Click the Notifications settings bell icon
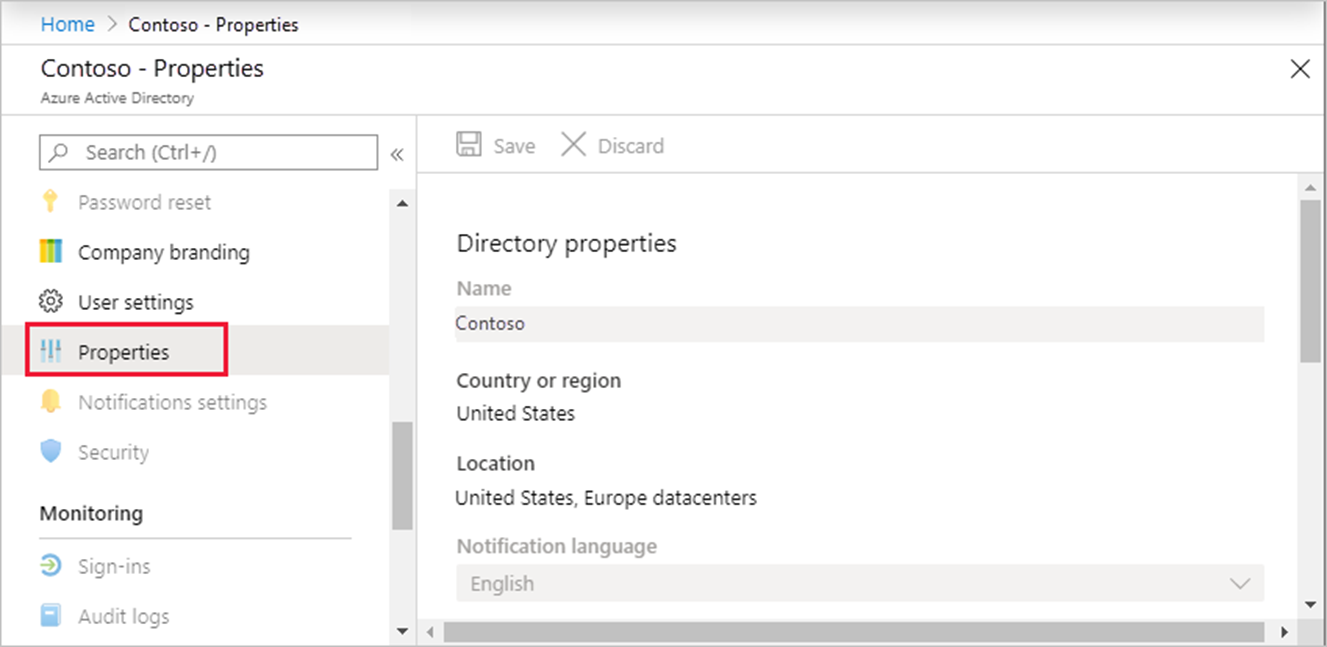 coord(50,402)
